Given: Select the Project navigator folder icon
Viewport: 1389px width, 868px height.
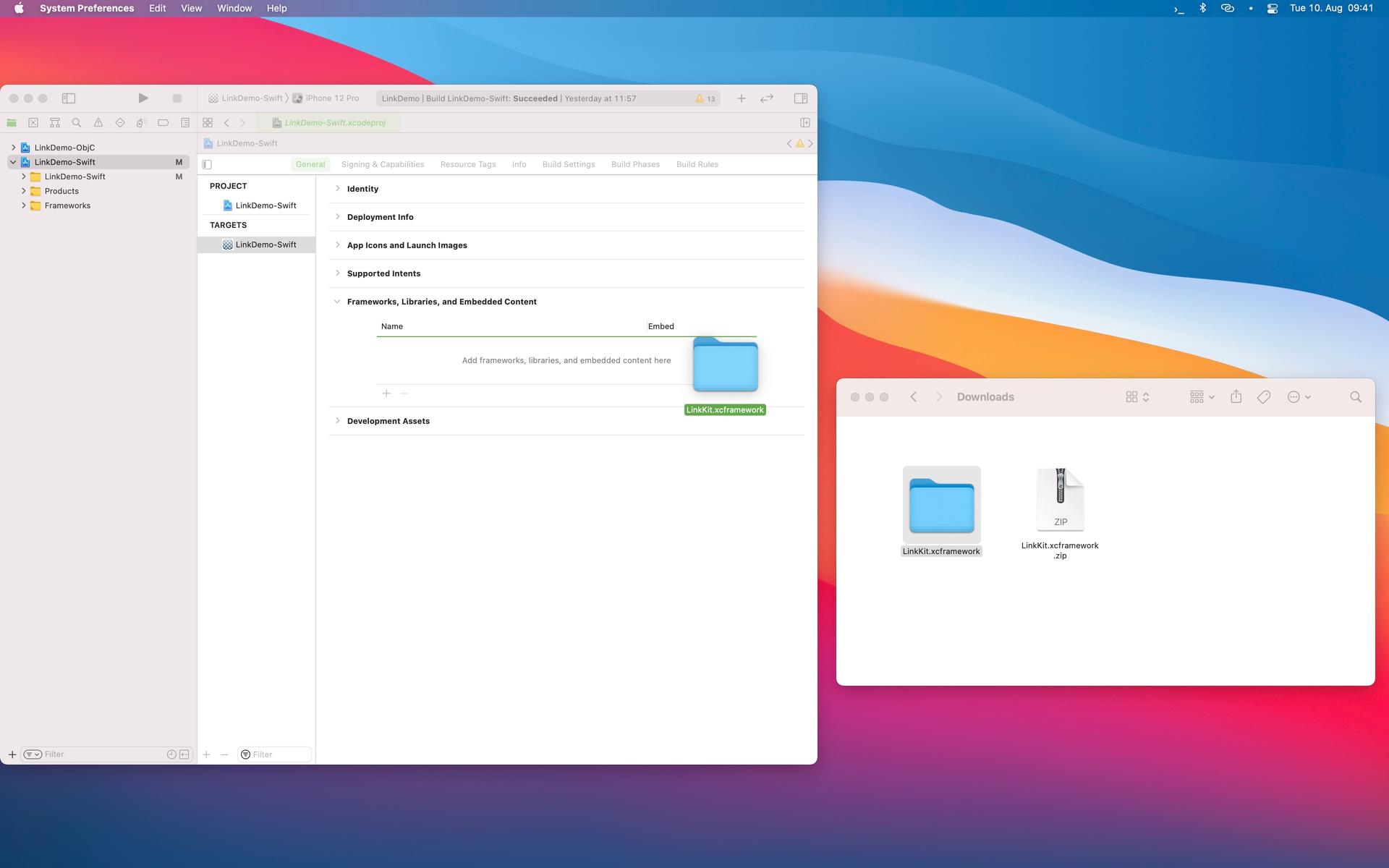Looking at the screenshot, I should (12, 123).
